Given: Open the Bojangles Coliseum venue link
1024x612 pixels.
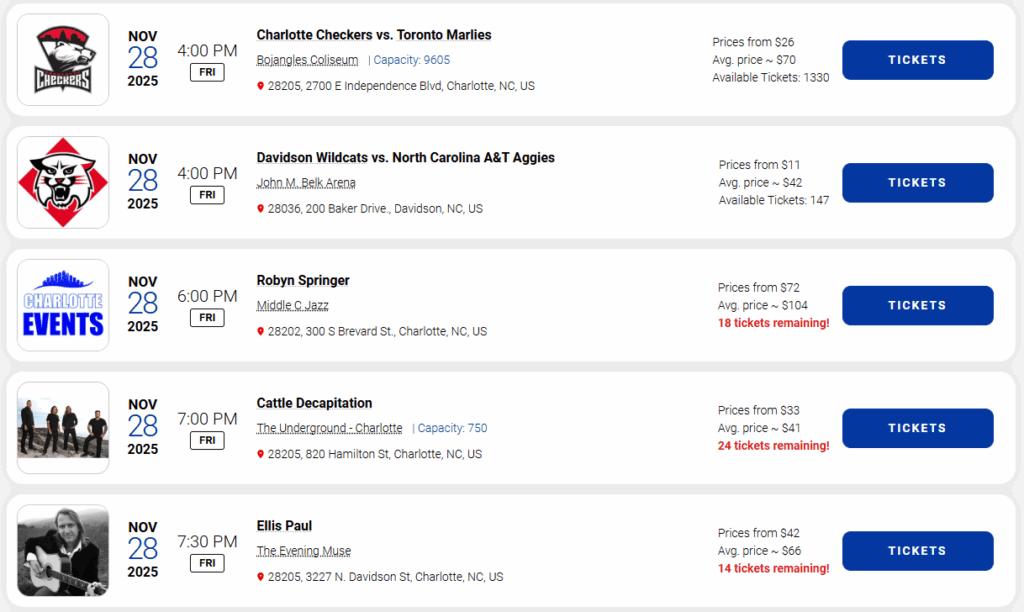Looking at the screenshot, I should (x=307, y=60).
